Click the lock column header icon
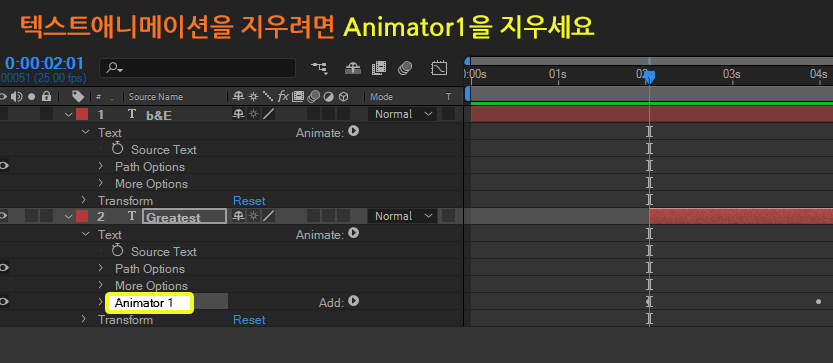The width and height of the screenshot is (833, 363). click(x=46, y=96)
